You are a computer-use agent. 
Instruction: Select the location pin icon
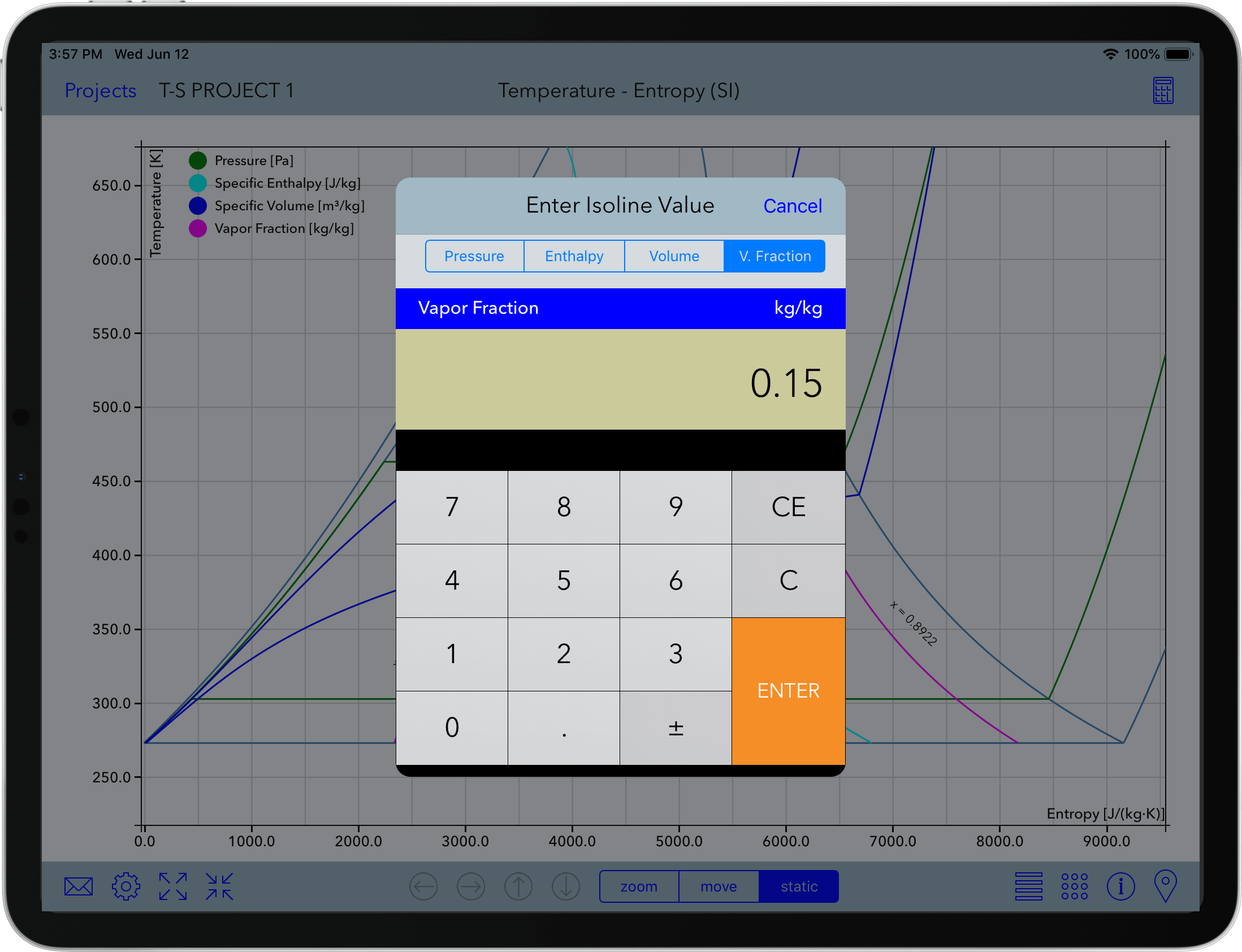[x=1167, y=886]
